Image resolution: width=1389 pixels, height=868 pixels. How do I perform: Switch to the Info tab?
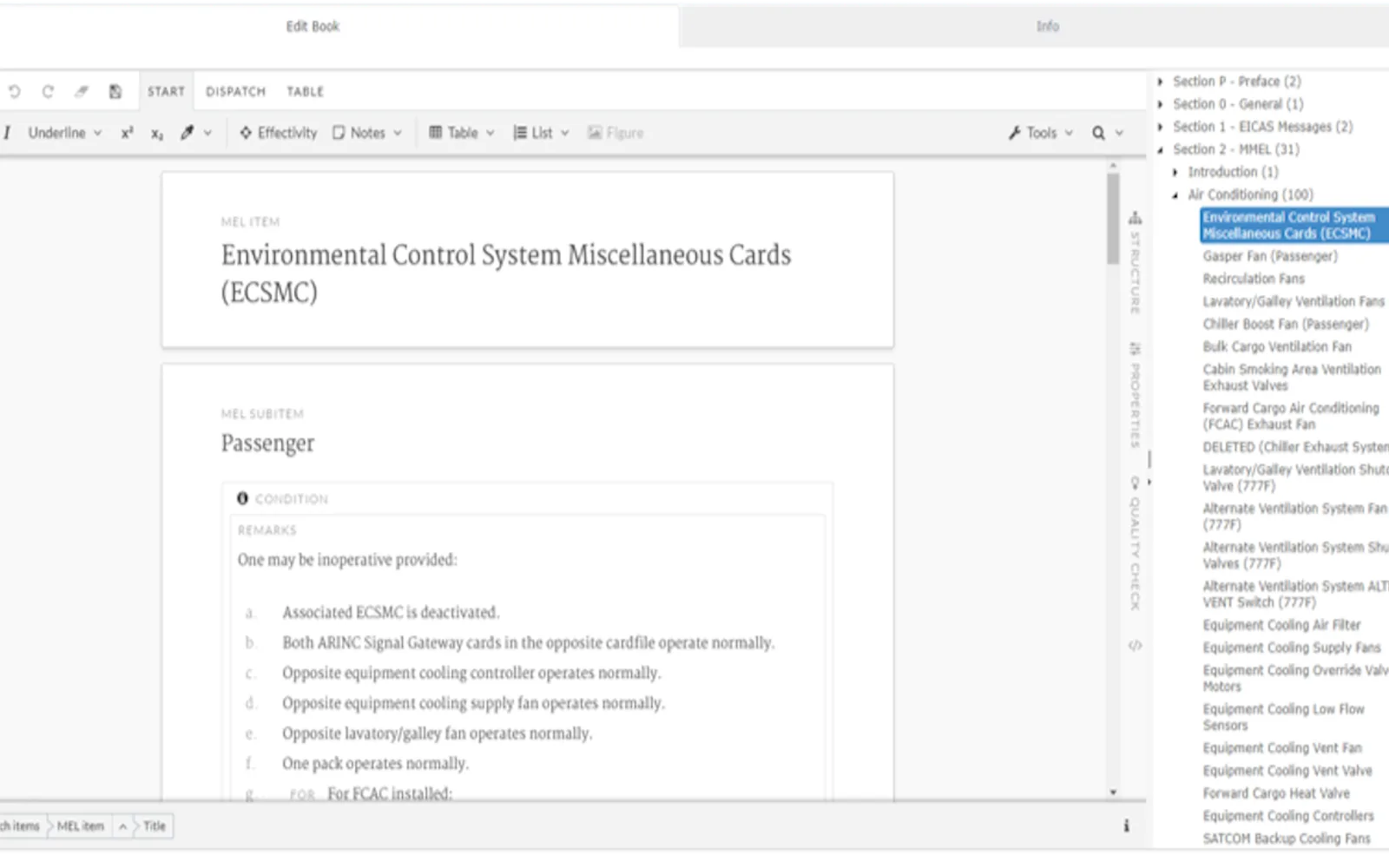pos(1047,26)
